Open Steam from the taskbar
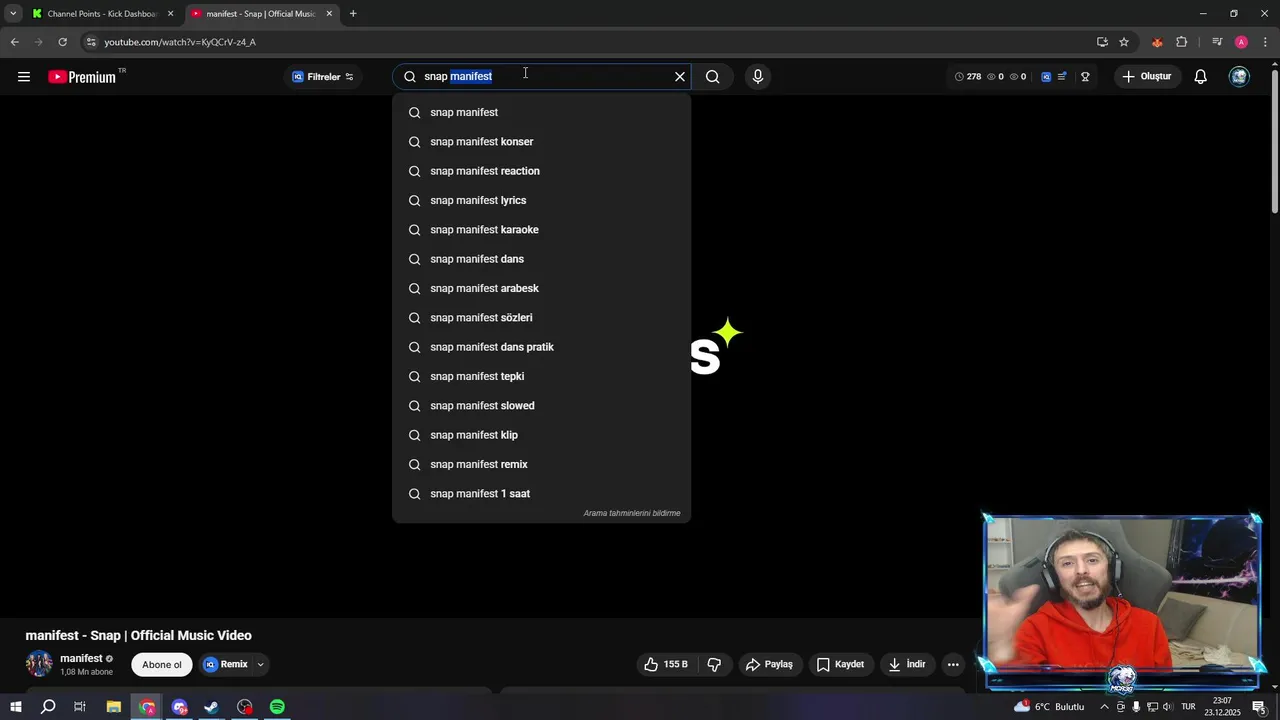The image size is (1280, 720). tap(211, 707)
